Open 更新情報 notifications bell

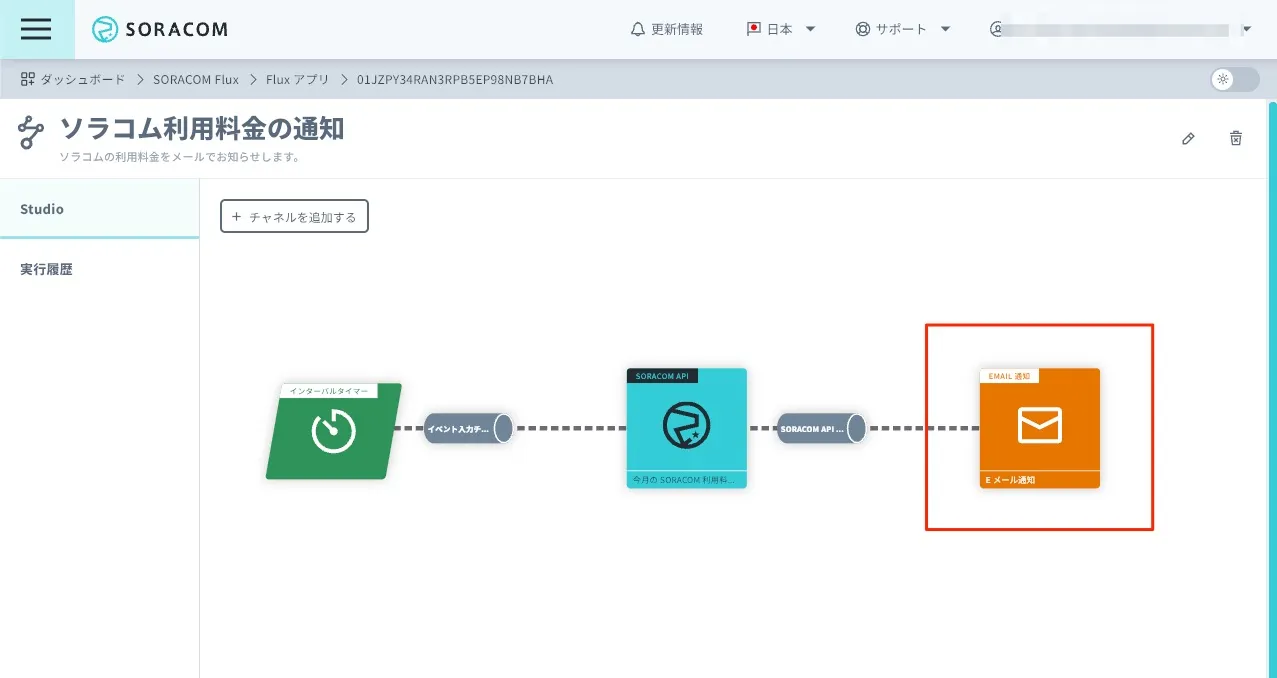pos(667,29)
